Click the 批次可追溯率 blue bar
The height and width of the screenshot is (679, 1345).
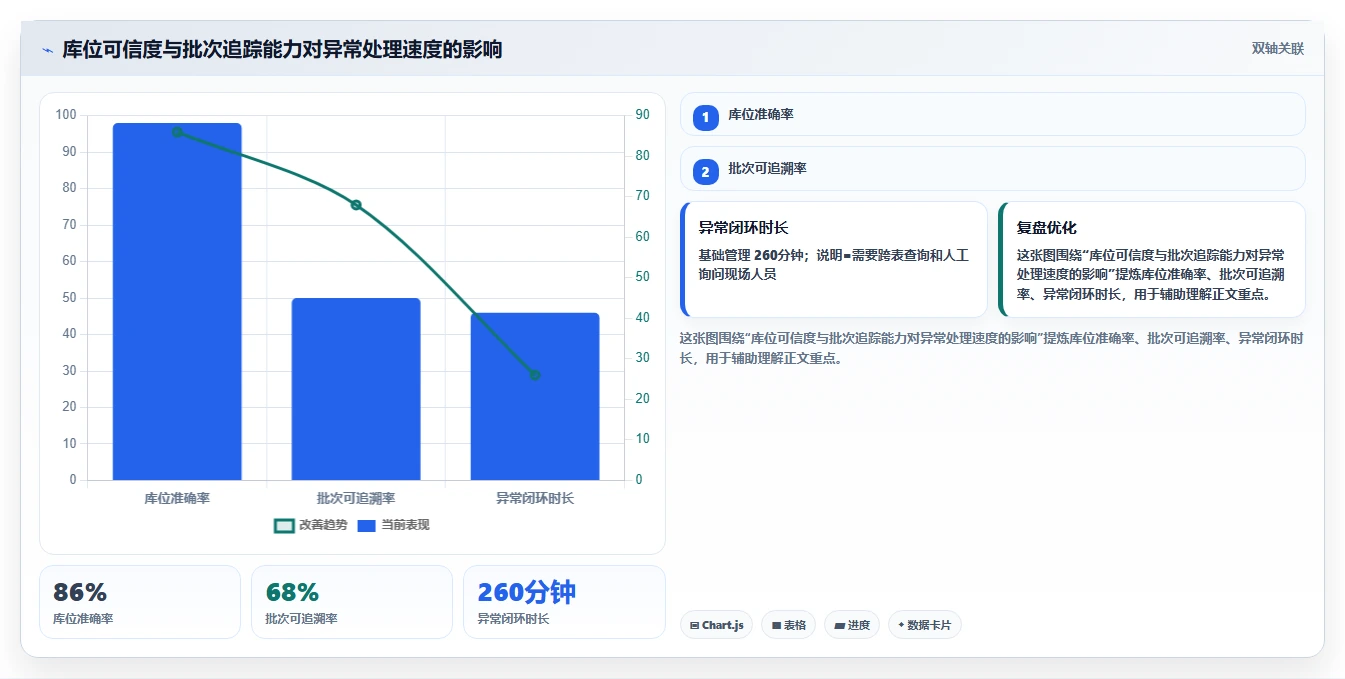356,389
